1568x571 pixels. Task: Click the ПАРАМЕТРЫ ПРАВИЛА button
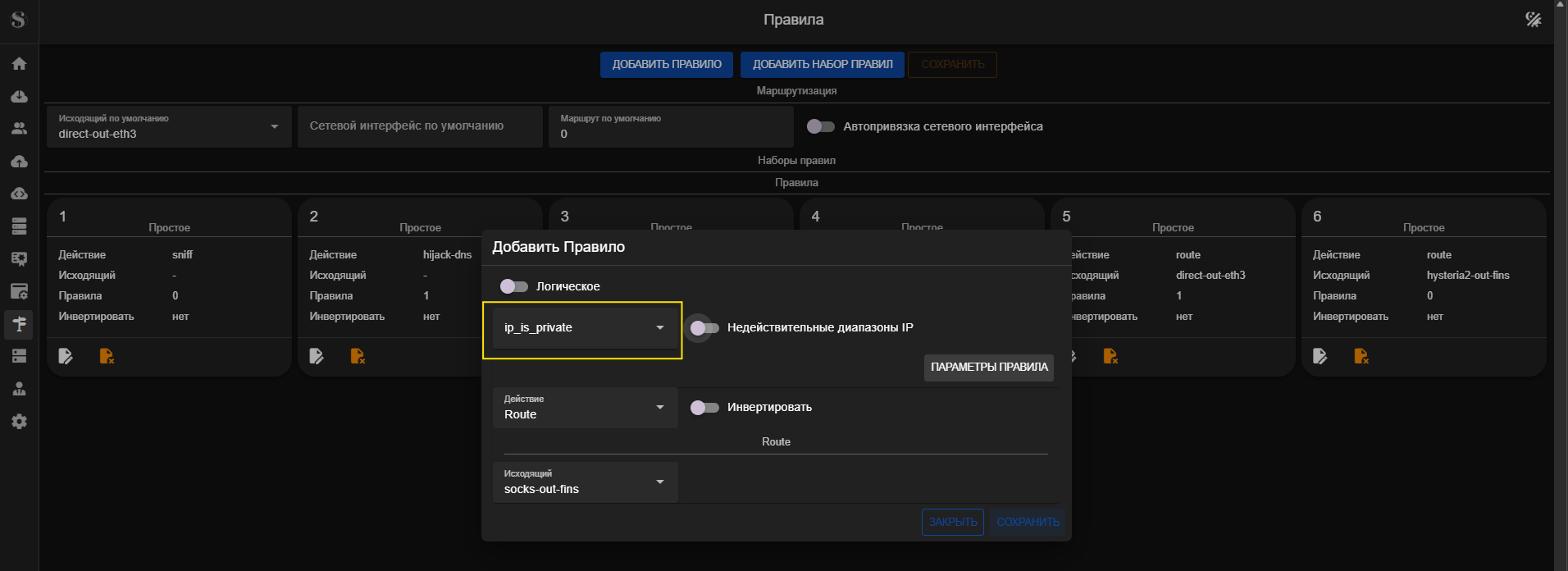tap(988, 368)
